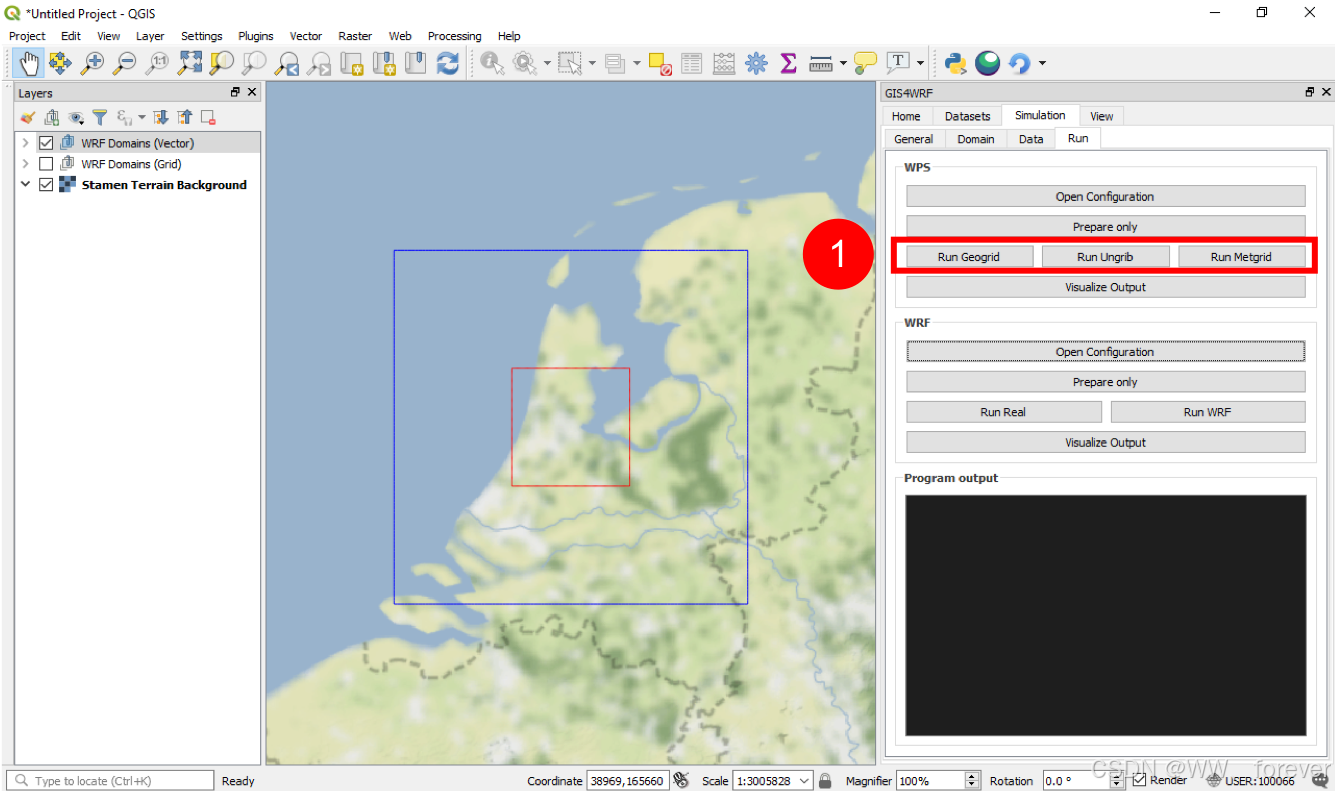Open the Manage Map Themes eye dropdown
This screenshot has height=791, width=1335.
(76, 118)
